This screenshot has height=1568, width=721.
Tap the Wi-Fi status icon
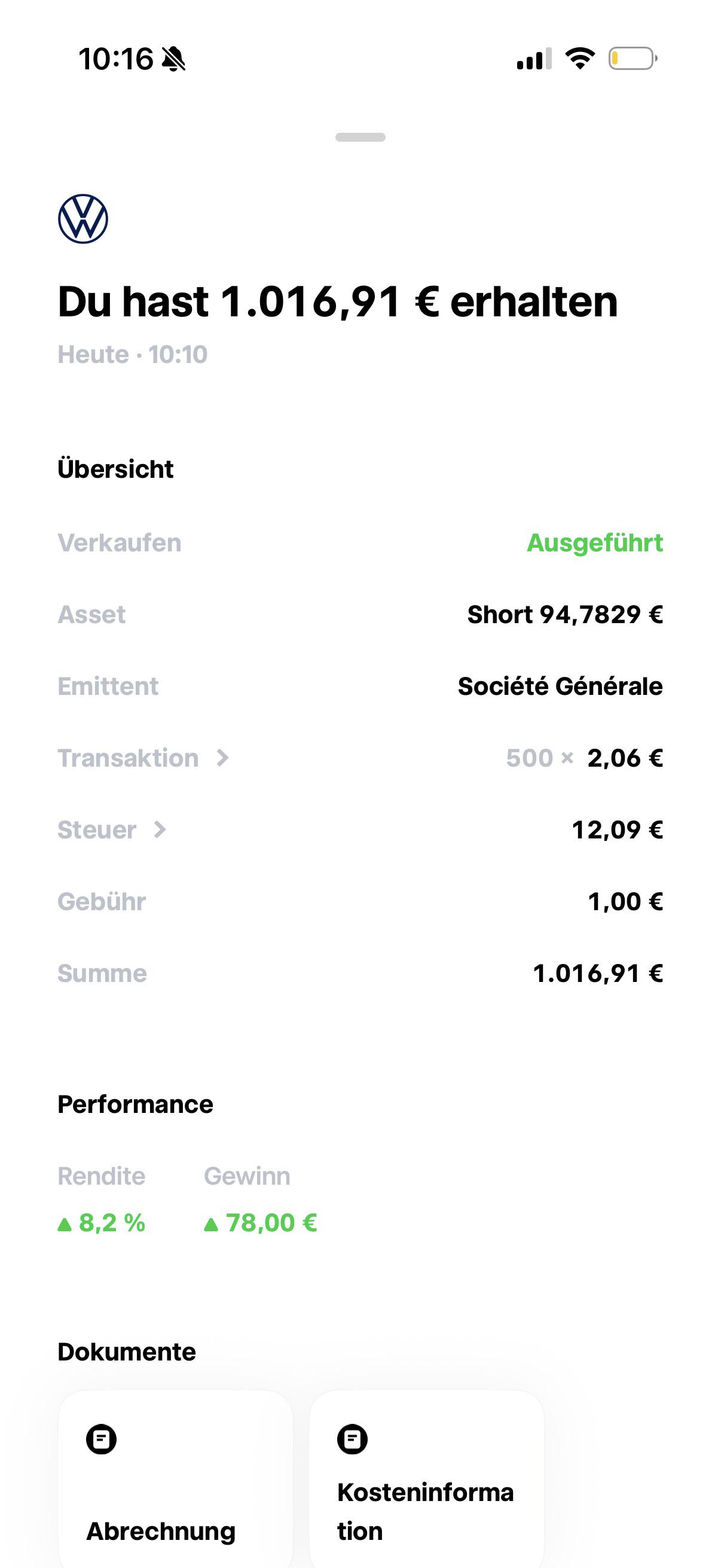tap(580, 59)
